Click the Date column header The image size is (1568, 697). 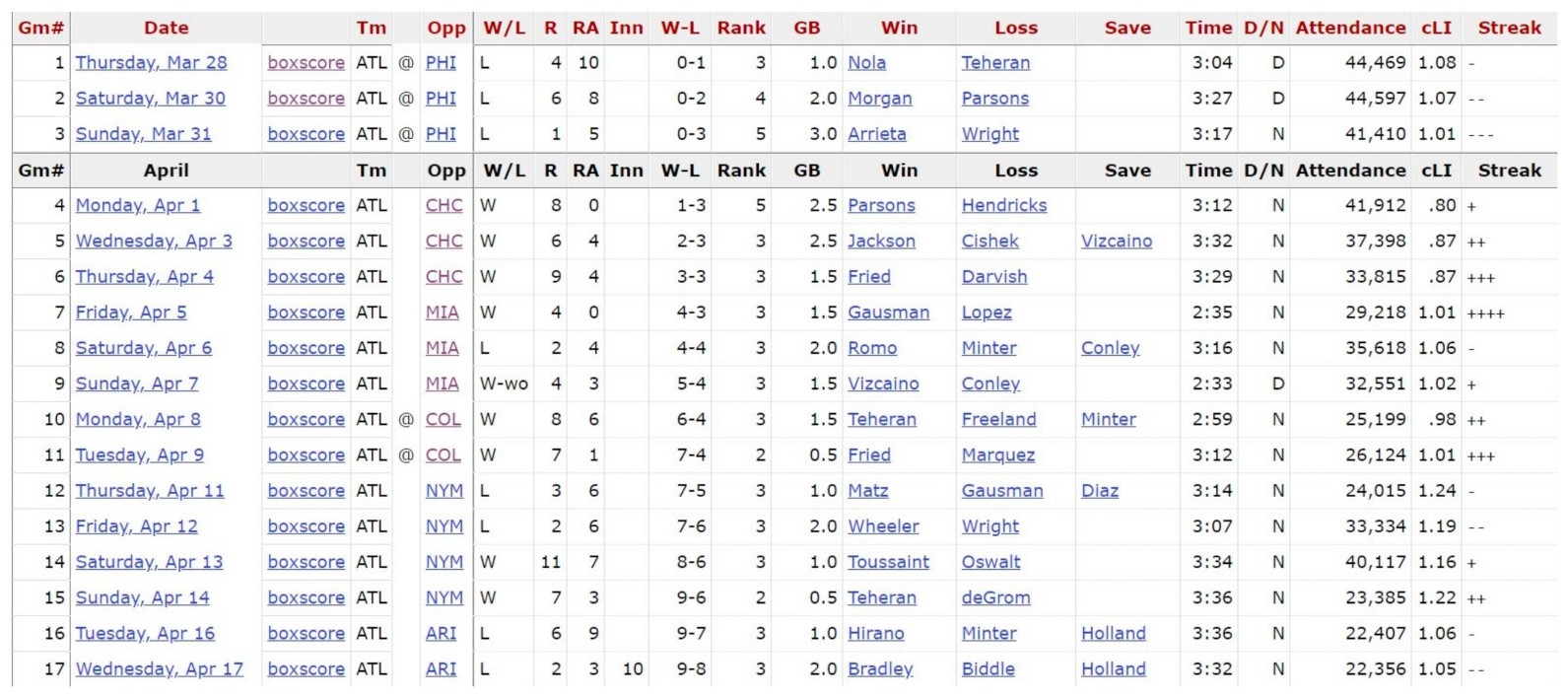point(166,29)
